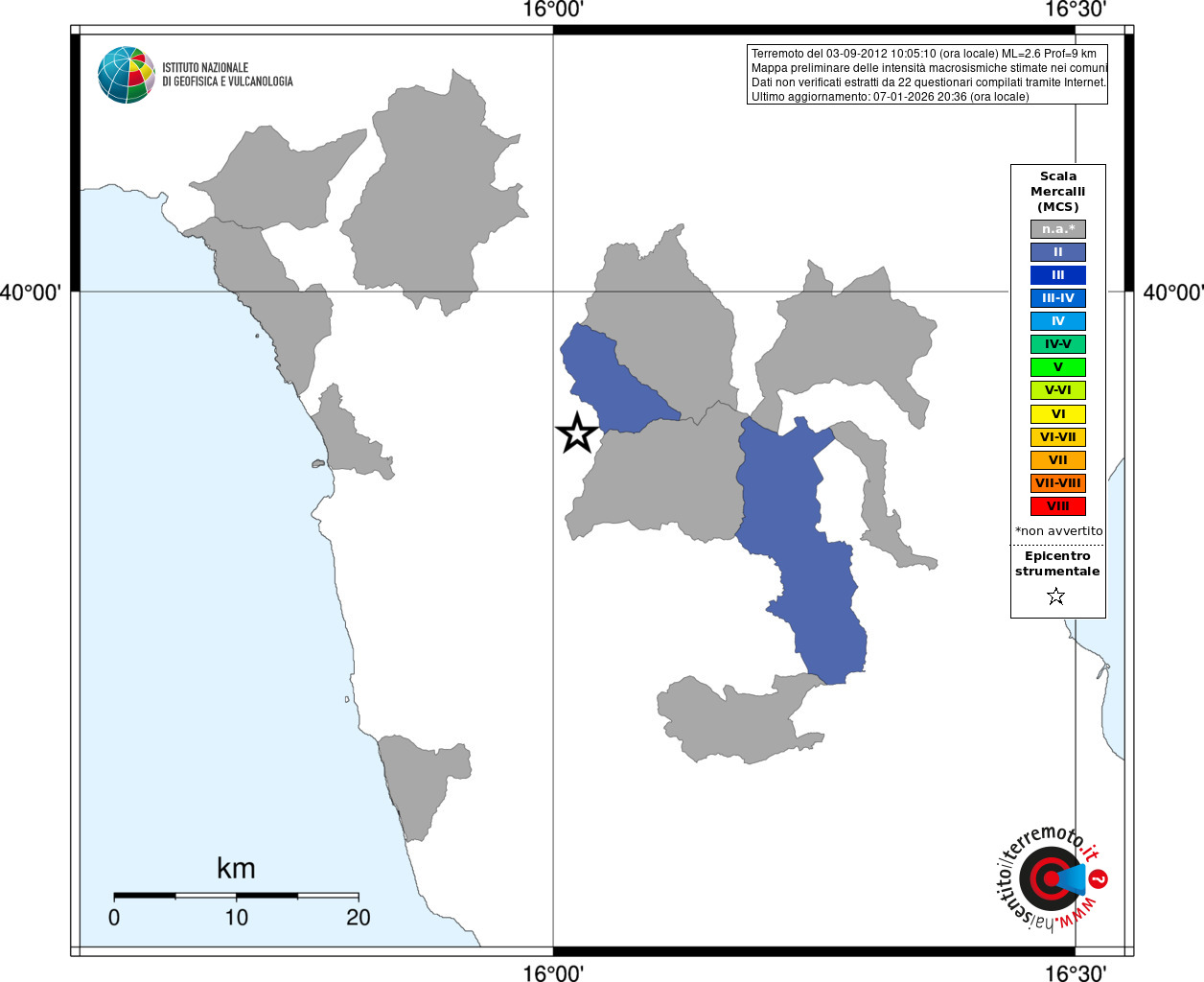This screenshot has height=982, width=1204.
Task: Select the VI yellow legend swatch
Action: pos(1058,414)
